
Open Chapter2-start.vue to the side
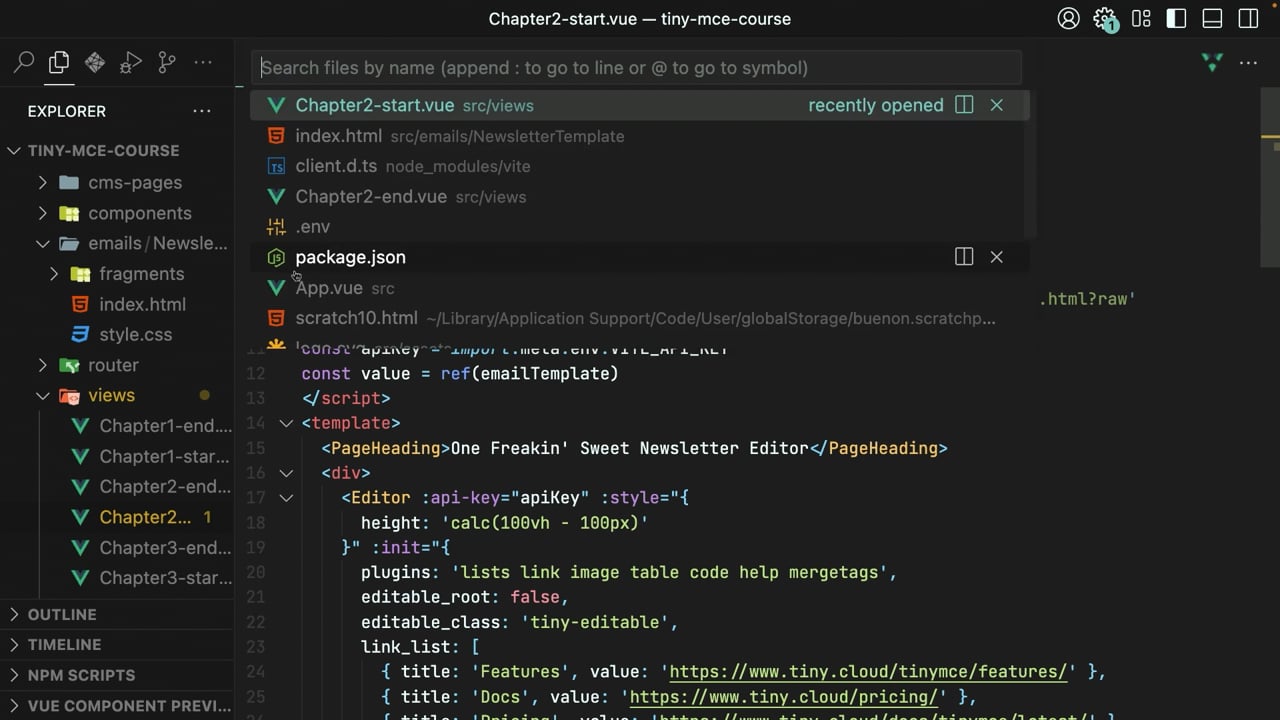tap(964, 105)
